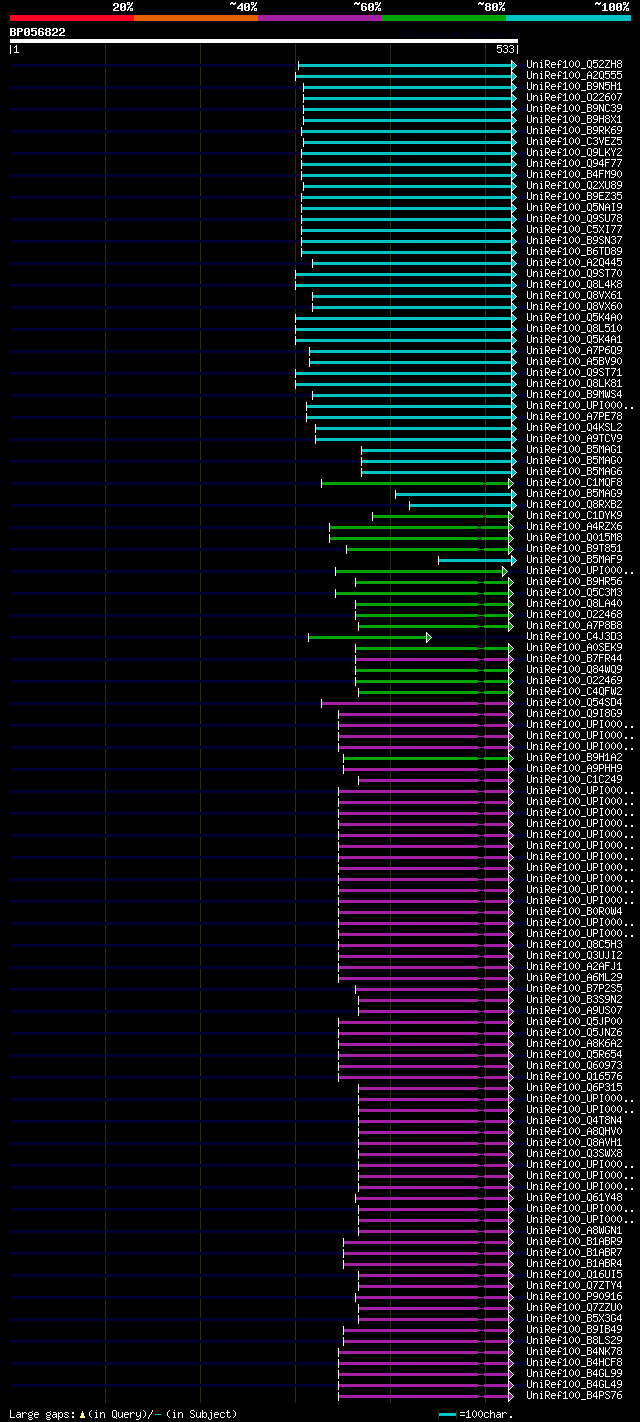The width and height of the screenshot is (640, 1422).
Task: Click the query end position 533
Action: pos(505,49)
